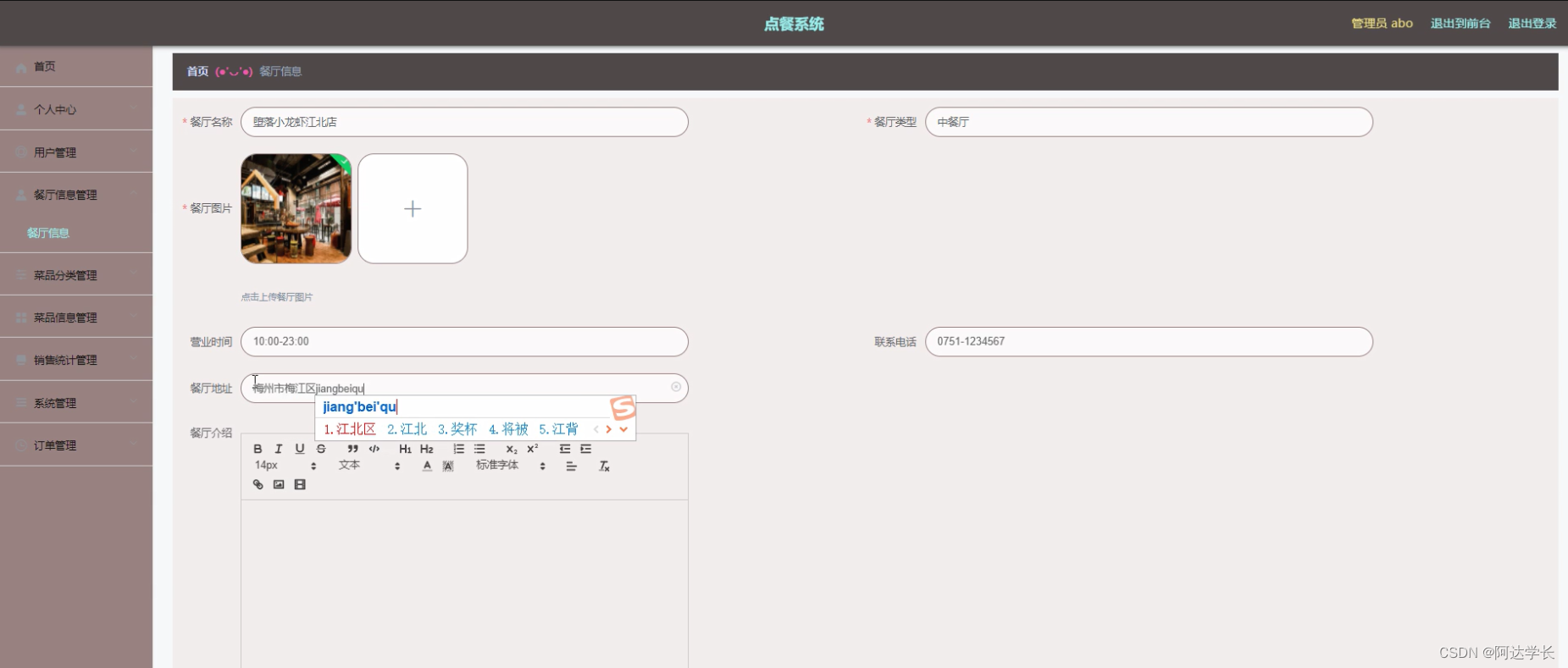Choose IME candidate 1 江北区
The height and width of the screenshot is (668, 1568).
pyautogui.click(x=350, y=429)
